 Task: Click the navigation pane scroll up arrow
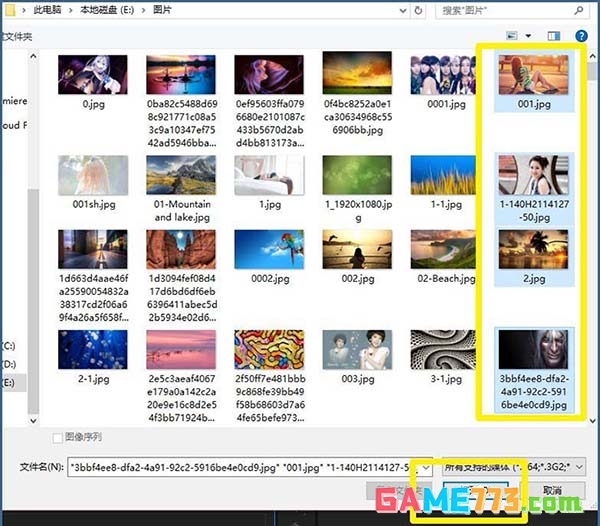pos(33,56)
